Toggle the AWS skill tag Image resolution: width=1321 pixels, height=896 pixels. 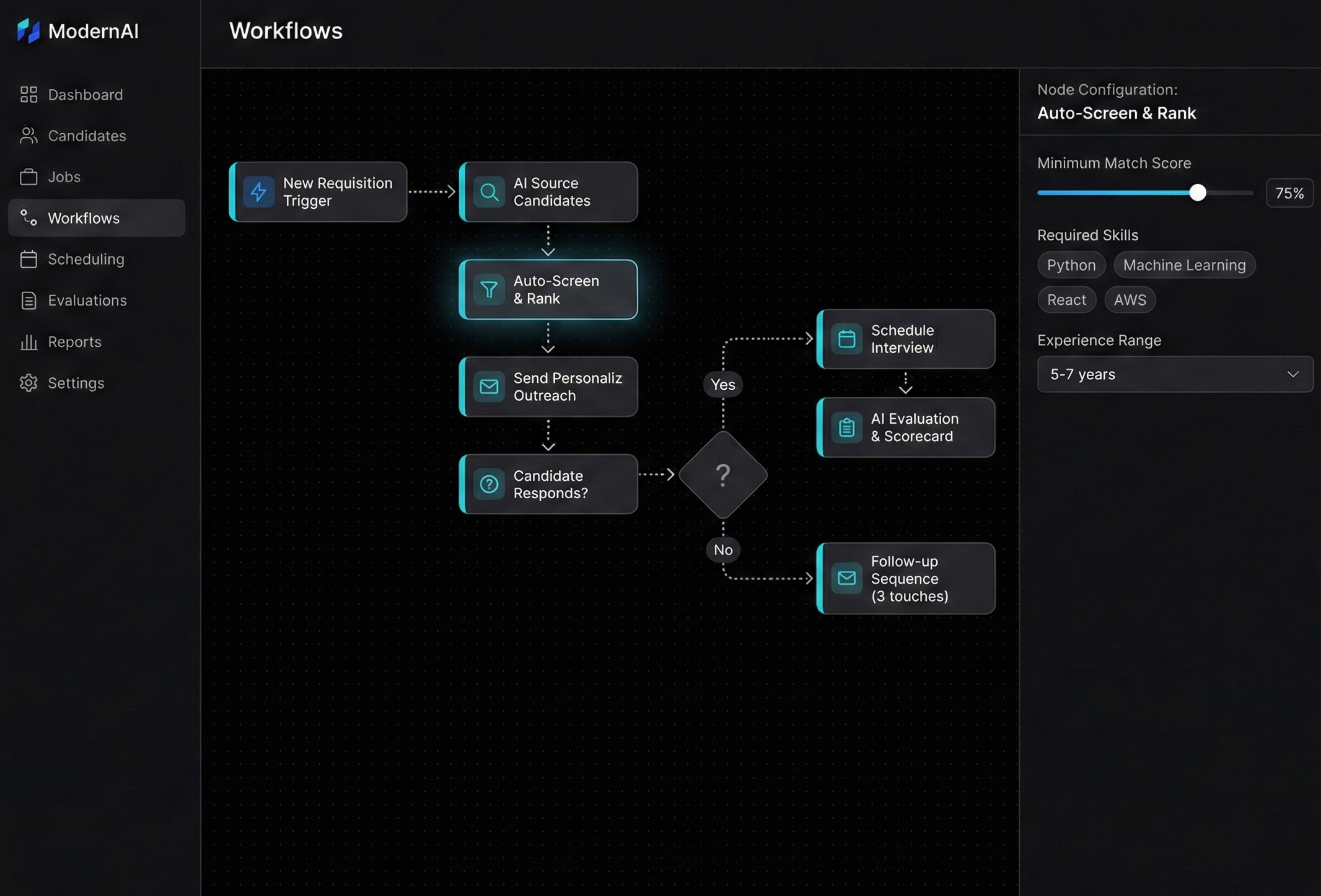[x=1130, y=299]
